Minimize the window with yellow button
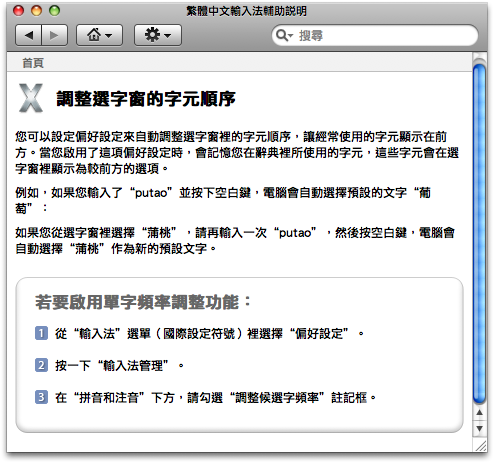 [36, 11]
